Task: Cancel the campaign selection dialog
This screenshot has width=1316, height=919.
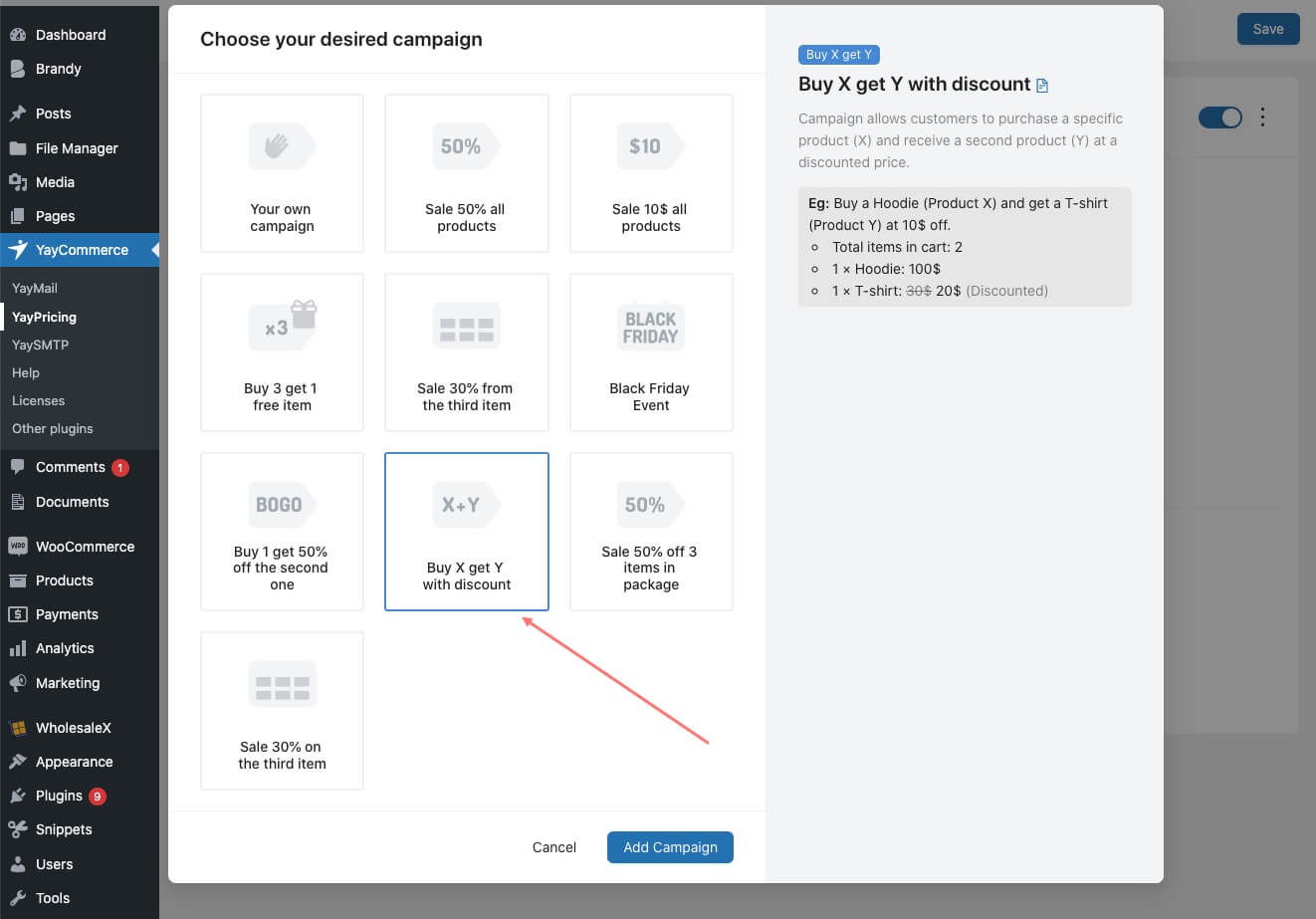Action: click(x=554, y=847)
